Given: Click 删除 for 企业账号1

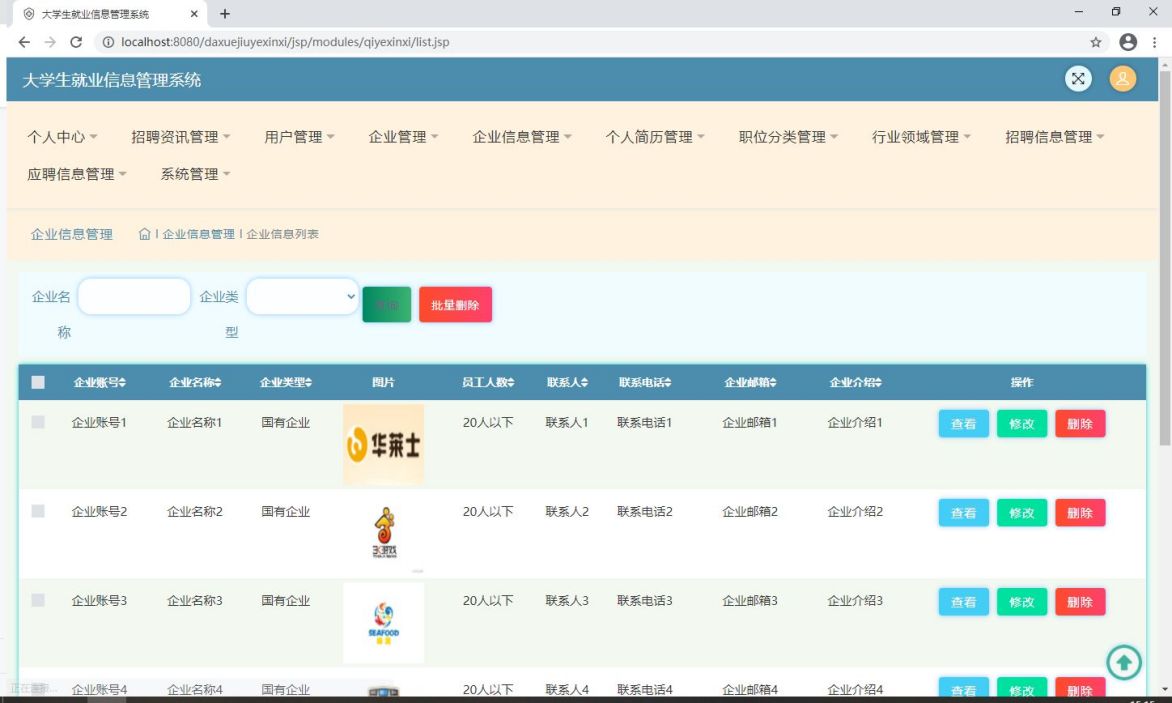Looking at the screenshot, I should click(1080, 424).
